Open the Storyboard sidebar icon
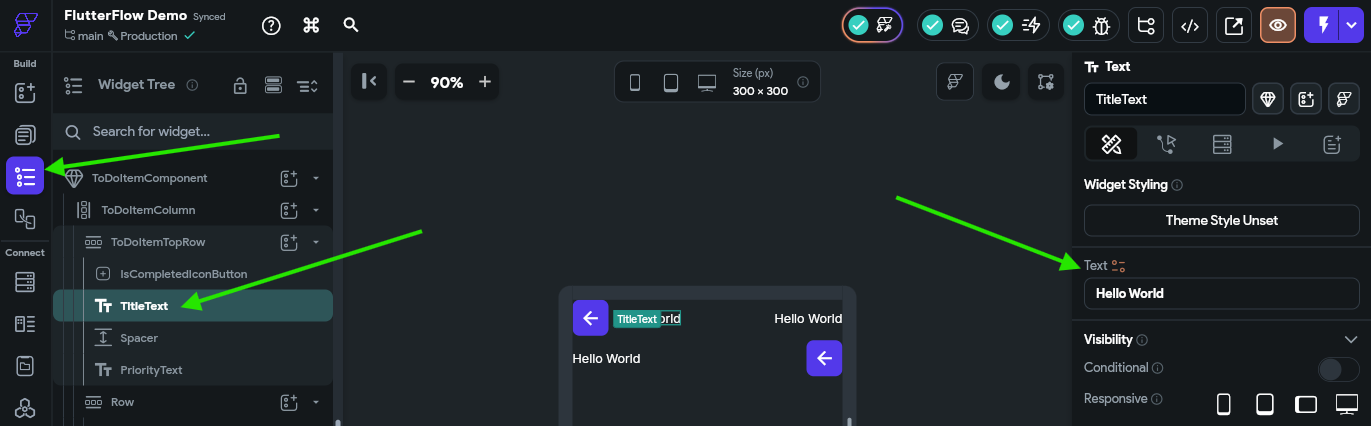1371x426 pixels. (x=25, y=218)
